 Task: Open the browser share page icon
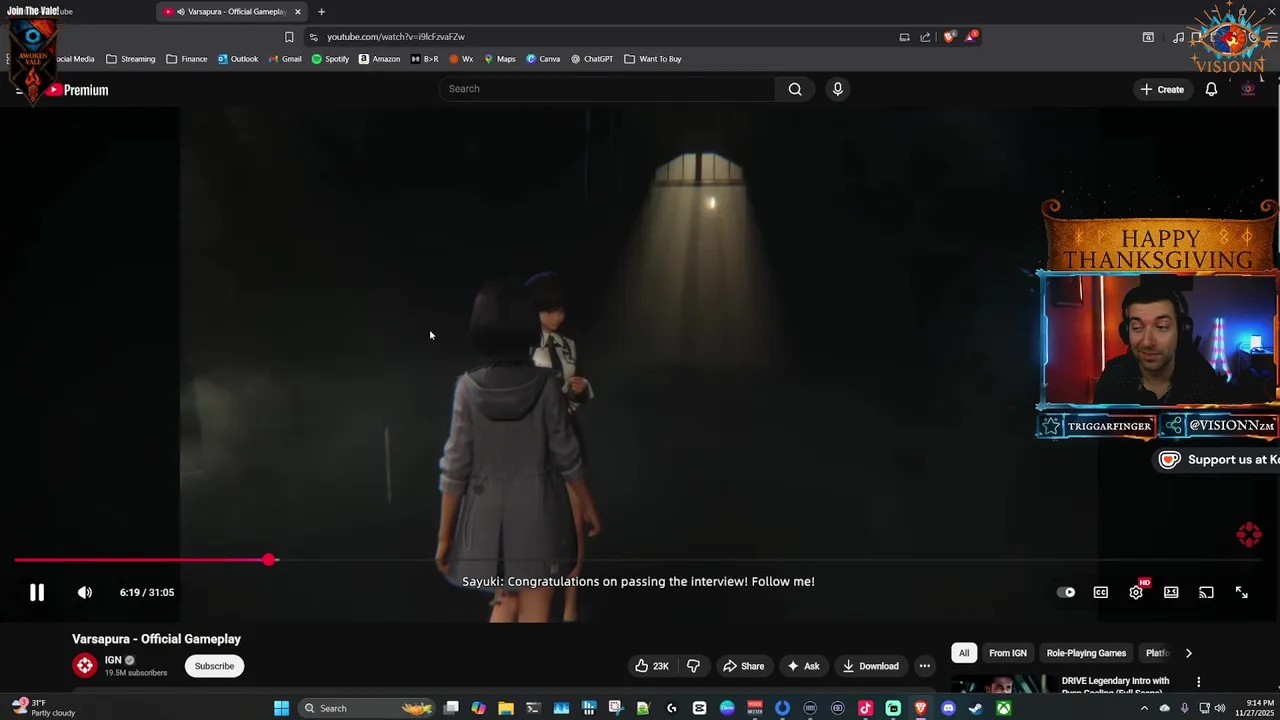(925, 37)
